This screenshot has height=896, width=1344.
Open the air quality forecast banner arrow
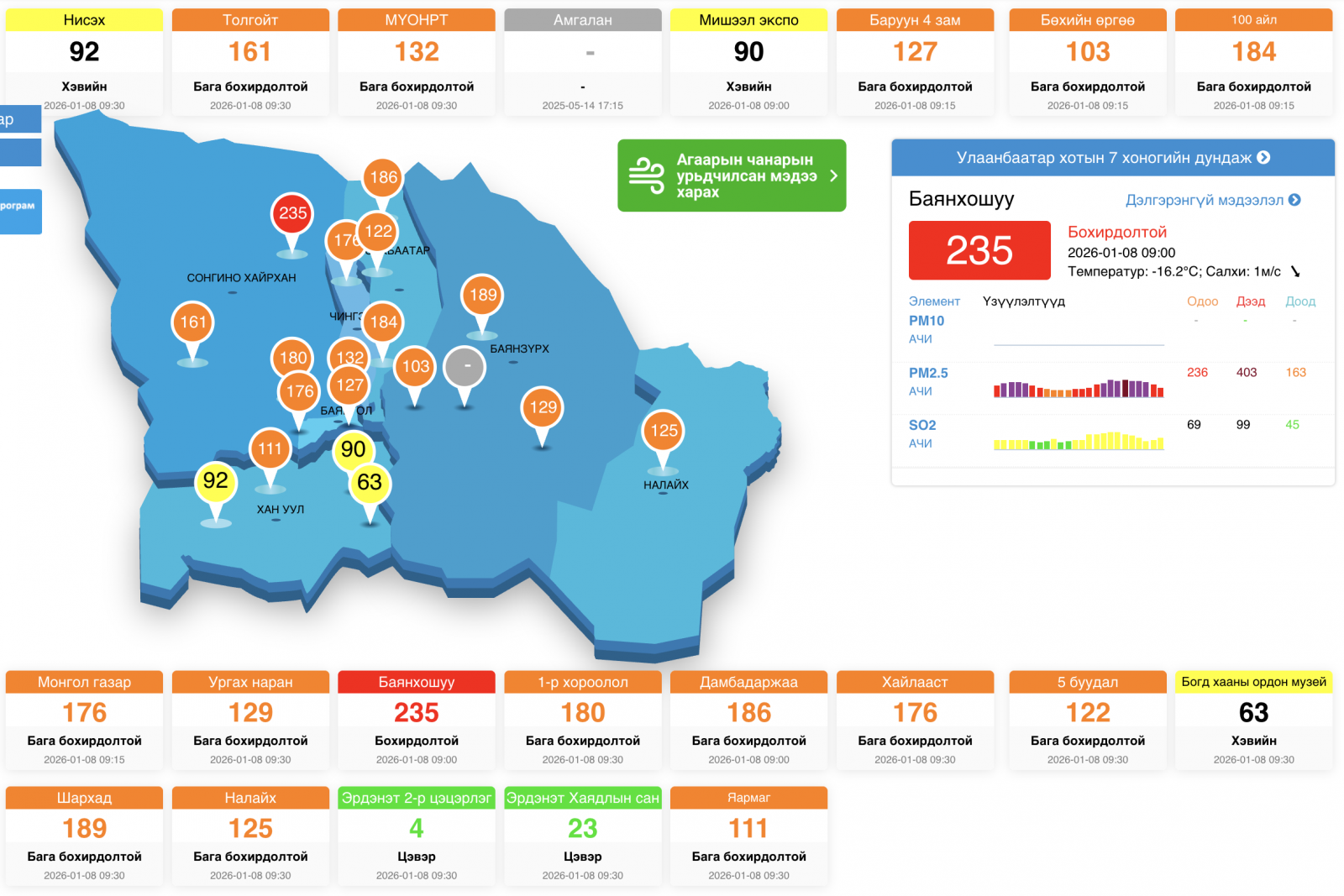click(x=833, y=176)
